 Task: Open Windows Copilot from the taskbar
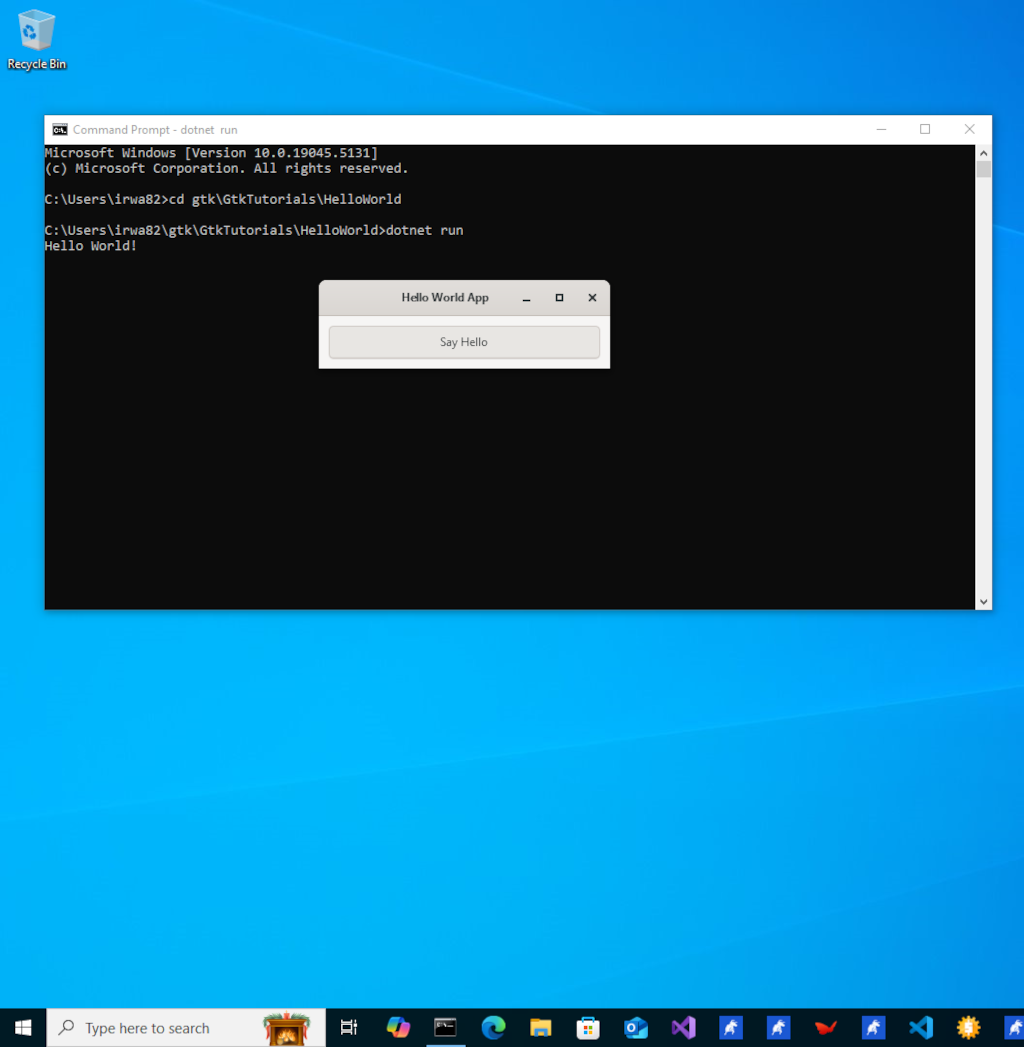click(x=398, y=1027)
